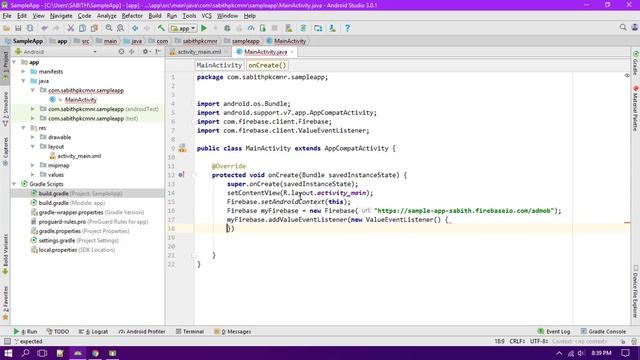Toggle tool window buttons in status bar corner
This screenshot has height=360, width=640.
(x=7, y=341)
